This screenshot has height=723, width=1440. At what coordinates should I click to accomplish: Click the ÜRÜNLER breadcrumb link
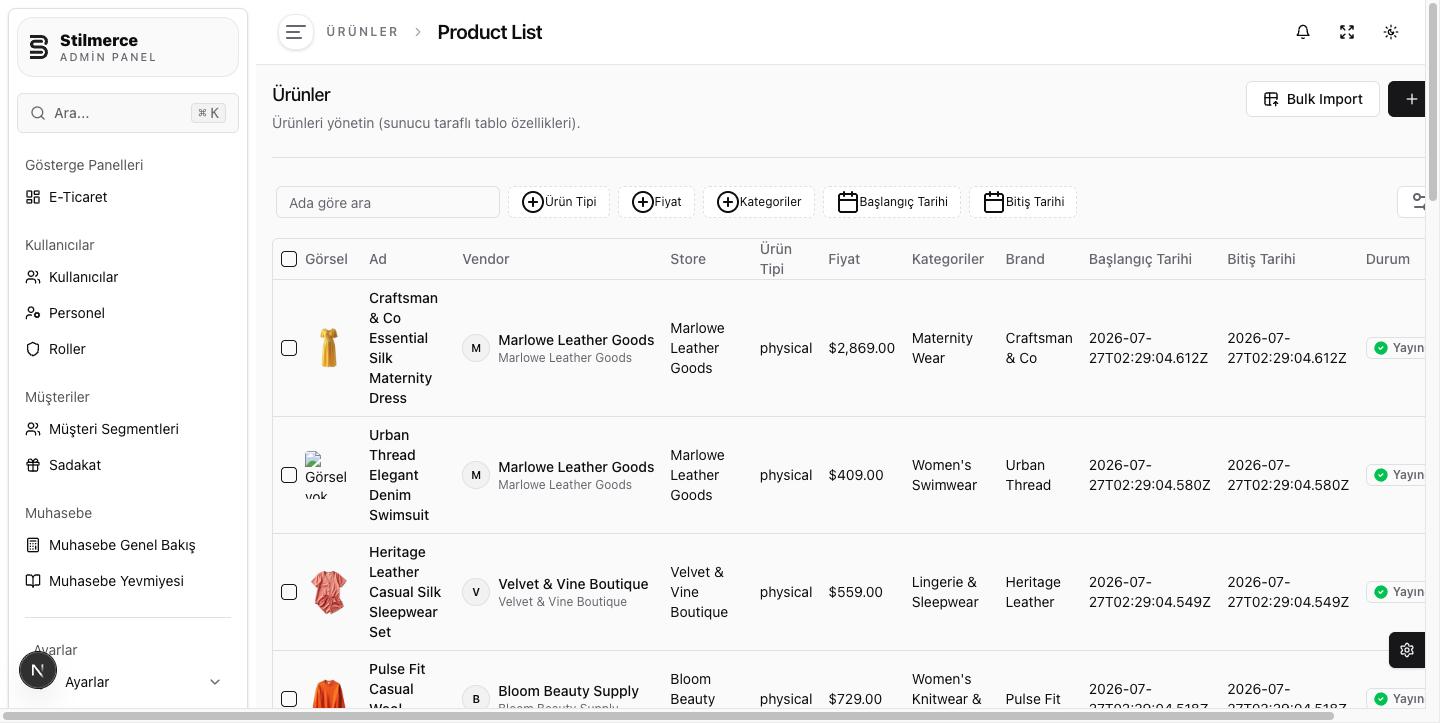point(362,32)
